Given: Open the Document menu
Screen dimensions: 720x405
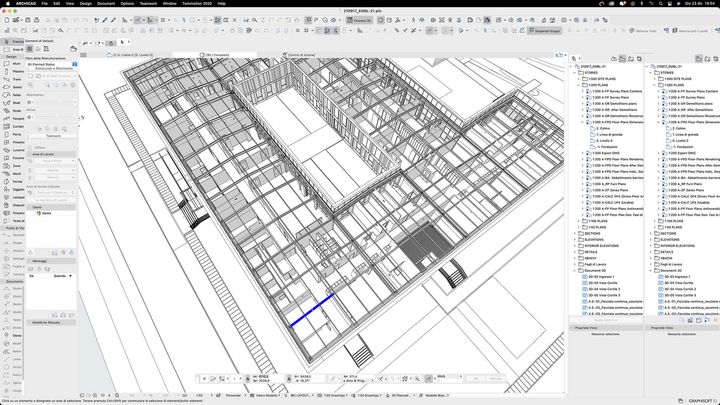Looking at the screenshot, I should [106, 3].
